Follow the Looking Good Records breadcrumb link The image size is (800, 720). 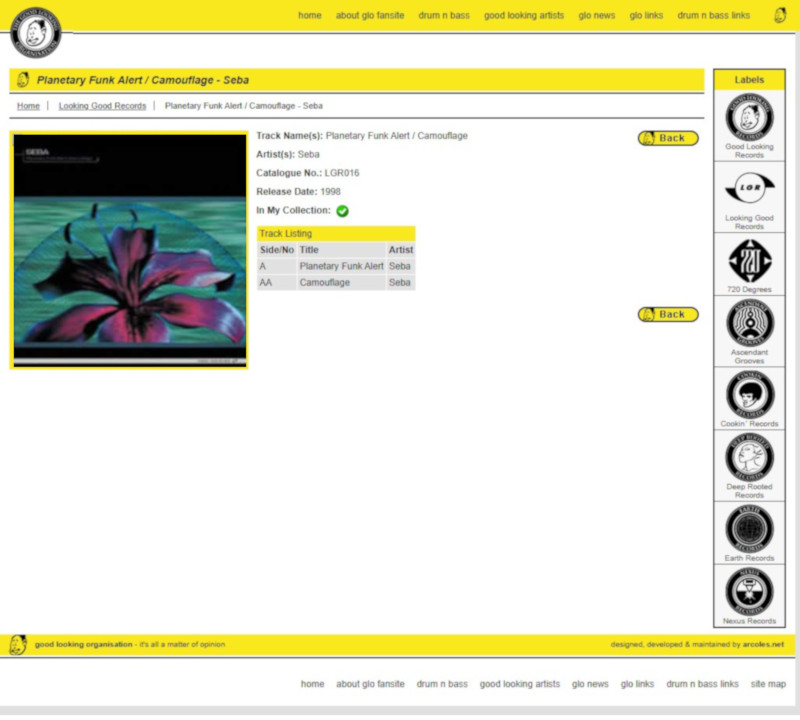click(102, 106)
